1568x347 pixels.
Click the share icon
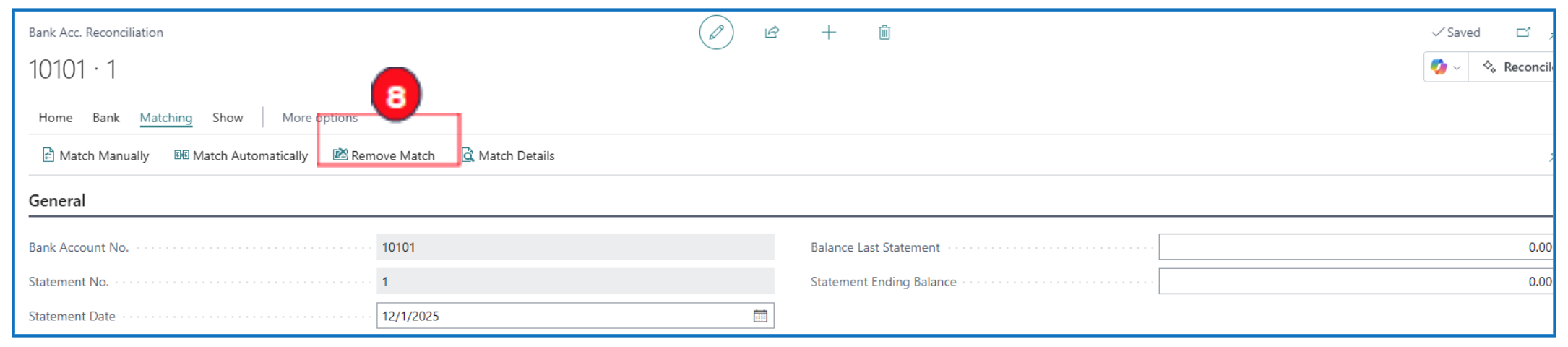pyautogui.click(x=772, y=33)
